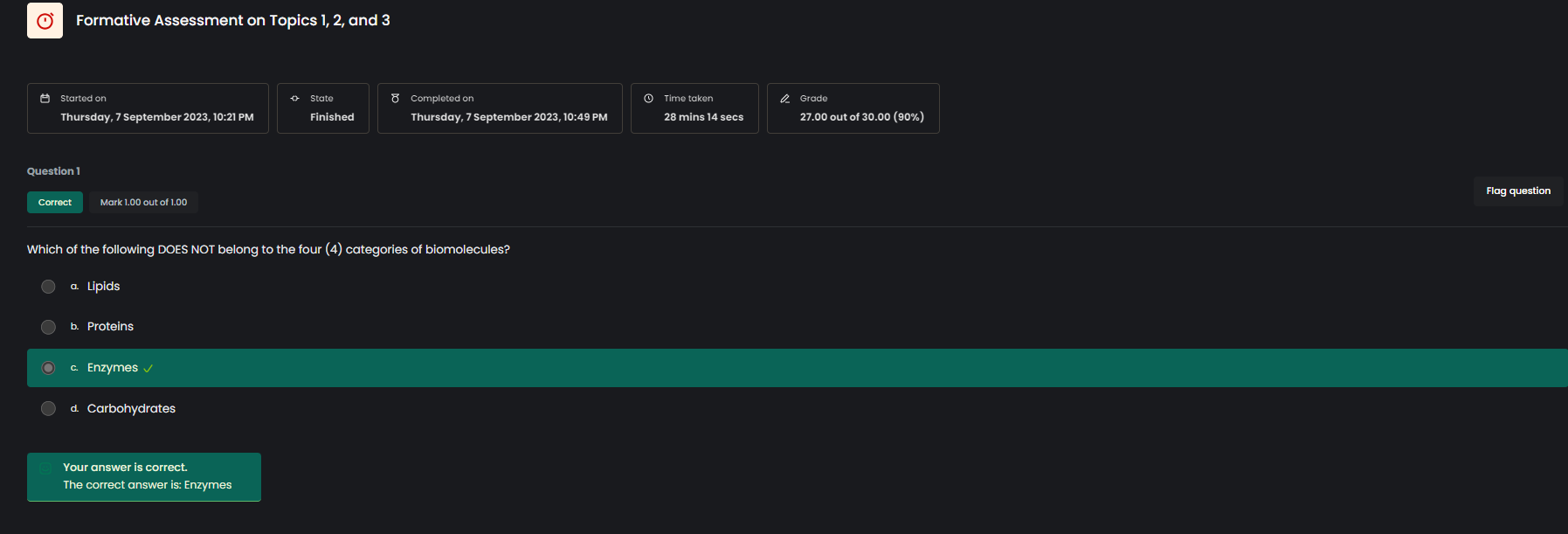The image size is (1568, 534).
Task: Click the Formative Assessment page title
Action: click(x=232, y=20)
